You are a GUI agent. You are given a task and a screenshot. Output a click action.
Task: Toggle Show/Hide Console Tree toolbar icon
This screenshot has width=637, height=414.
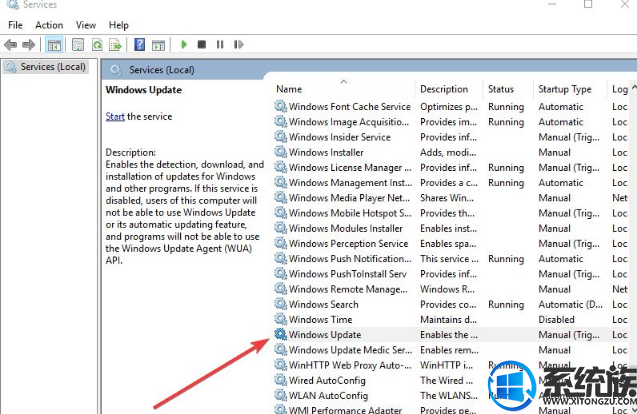point(54,45)
